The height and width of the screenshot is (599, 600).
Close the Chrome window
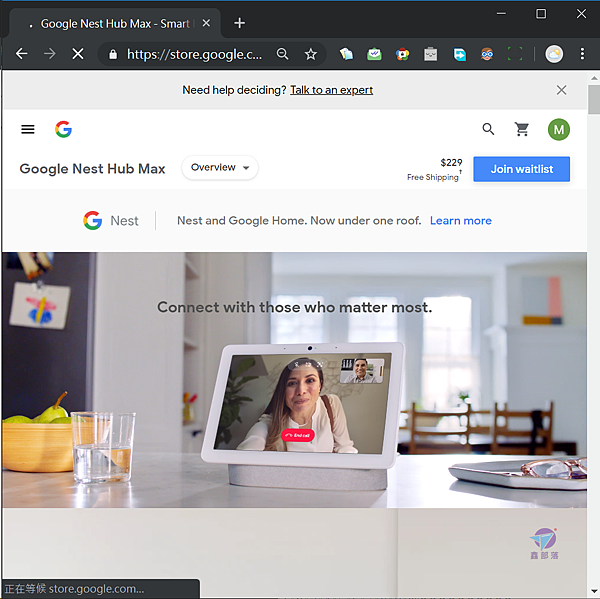coord(581,14)
